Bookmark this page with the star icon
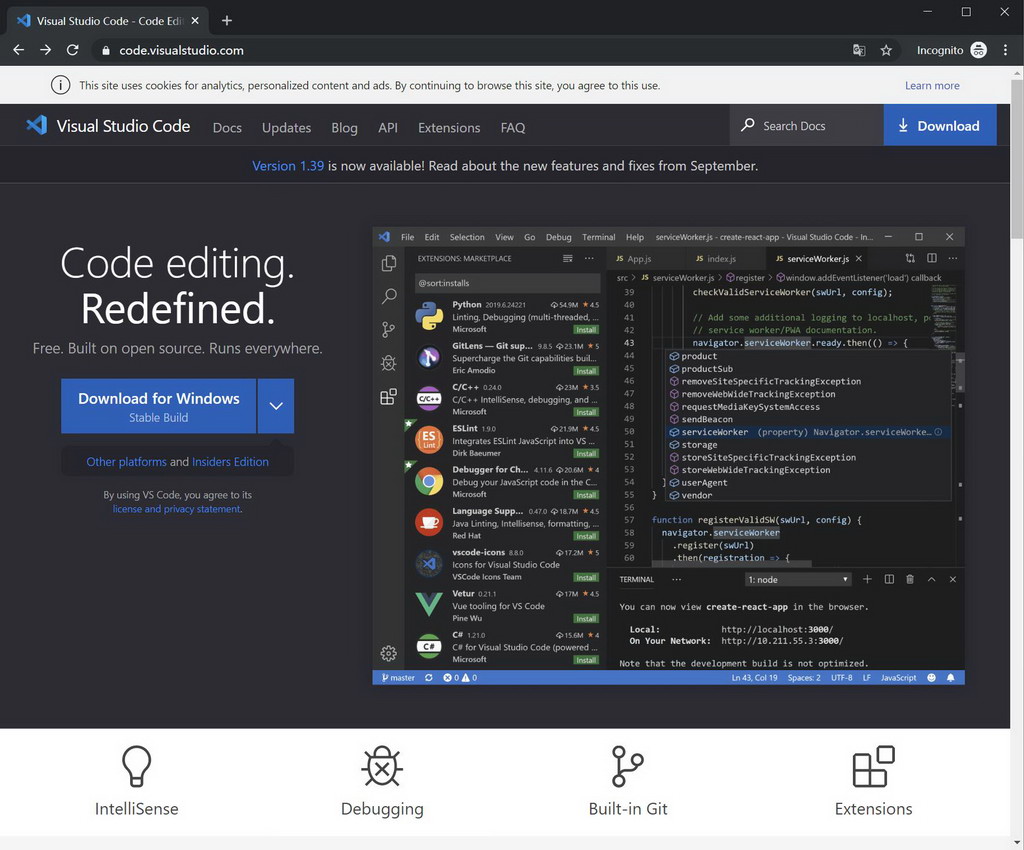Screen dimensions: 1024x850 (886, 50)
